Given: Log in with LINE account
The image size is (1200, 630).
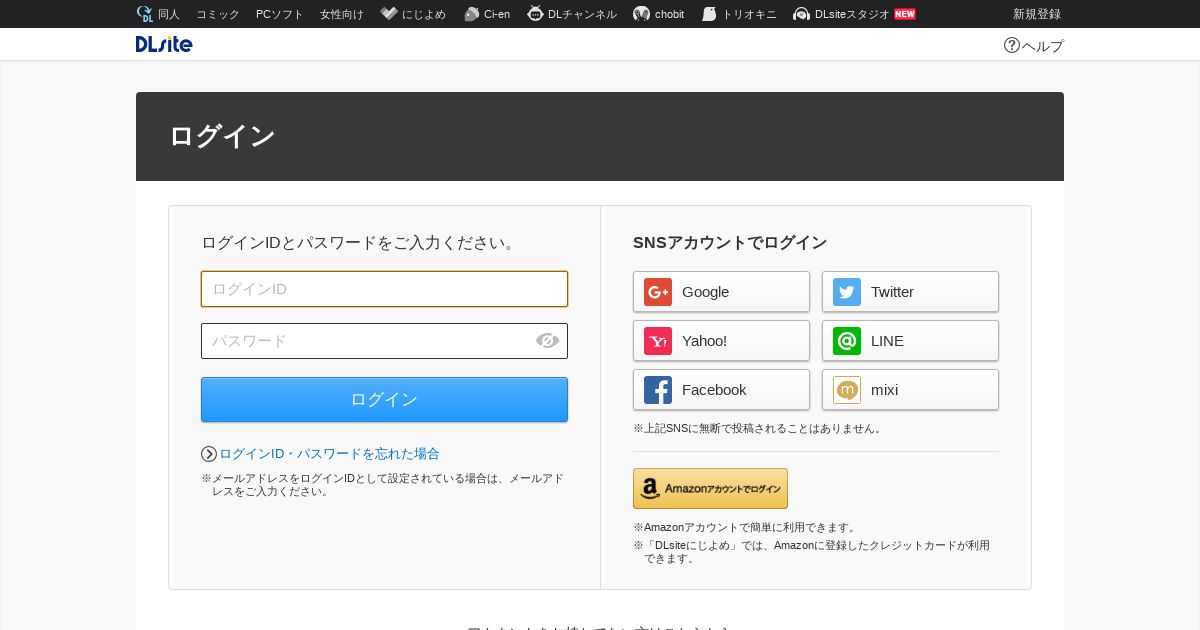Looking at the screenshot, I should [x=910, y=341].
